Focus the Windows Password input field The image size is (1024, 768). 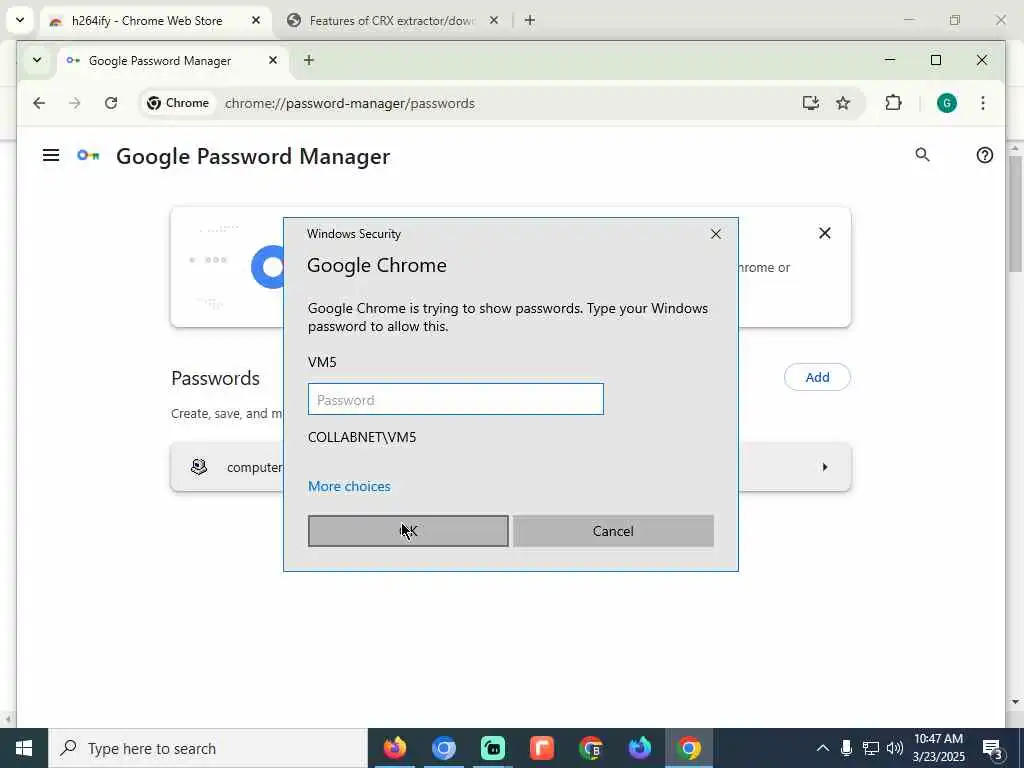click(456, 399)
